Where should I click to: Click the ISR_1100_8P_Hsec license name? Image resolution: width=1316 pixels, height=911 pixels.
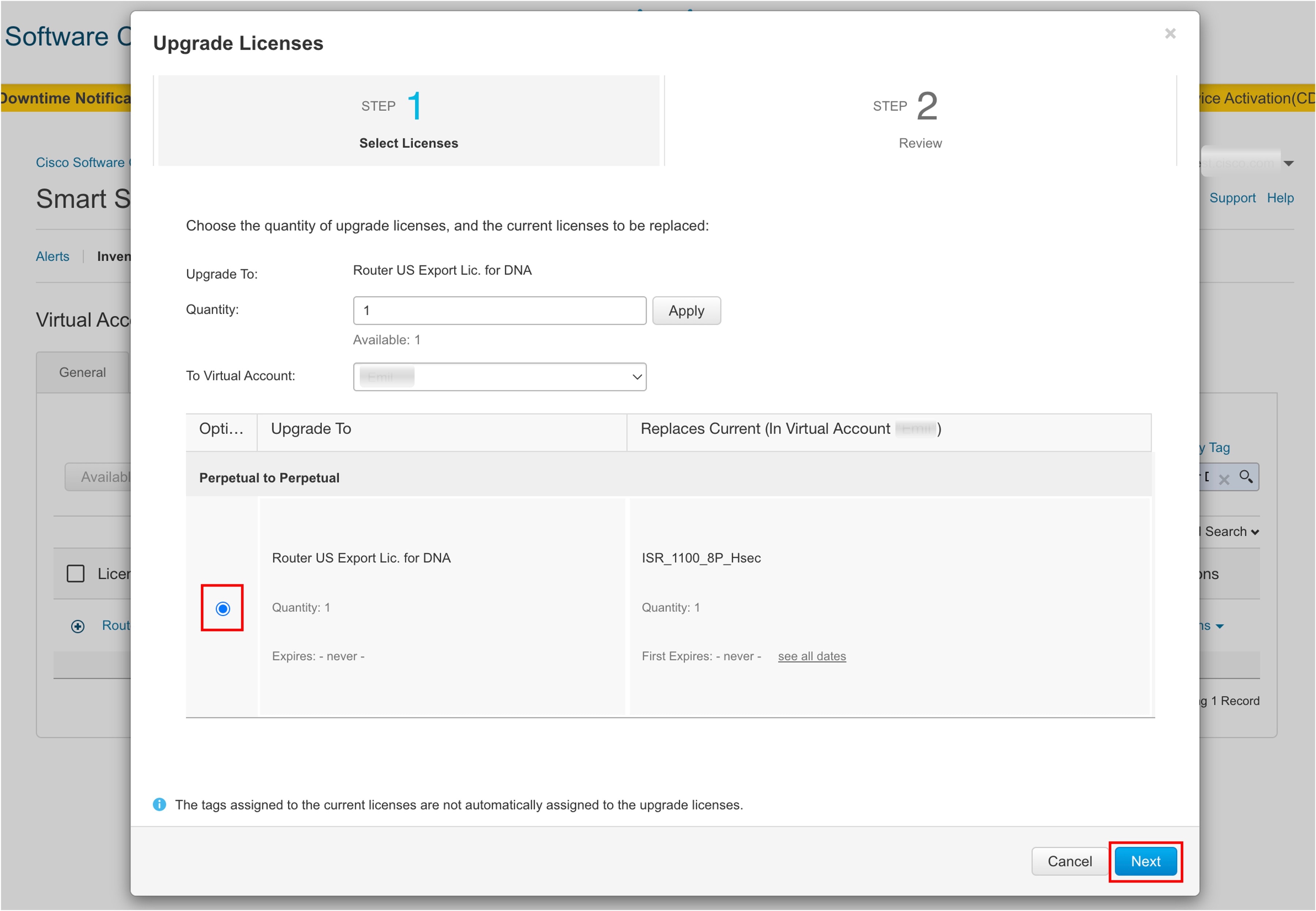(701, 558)
